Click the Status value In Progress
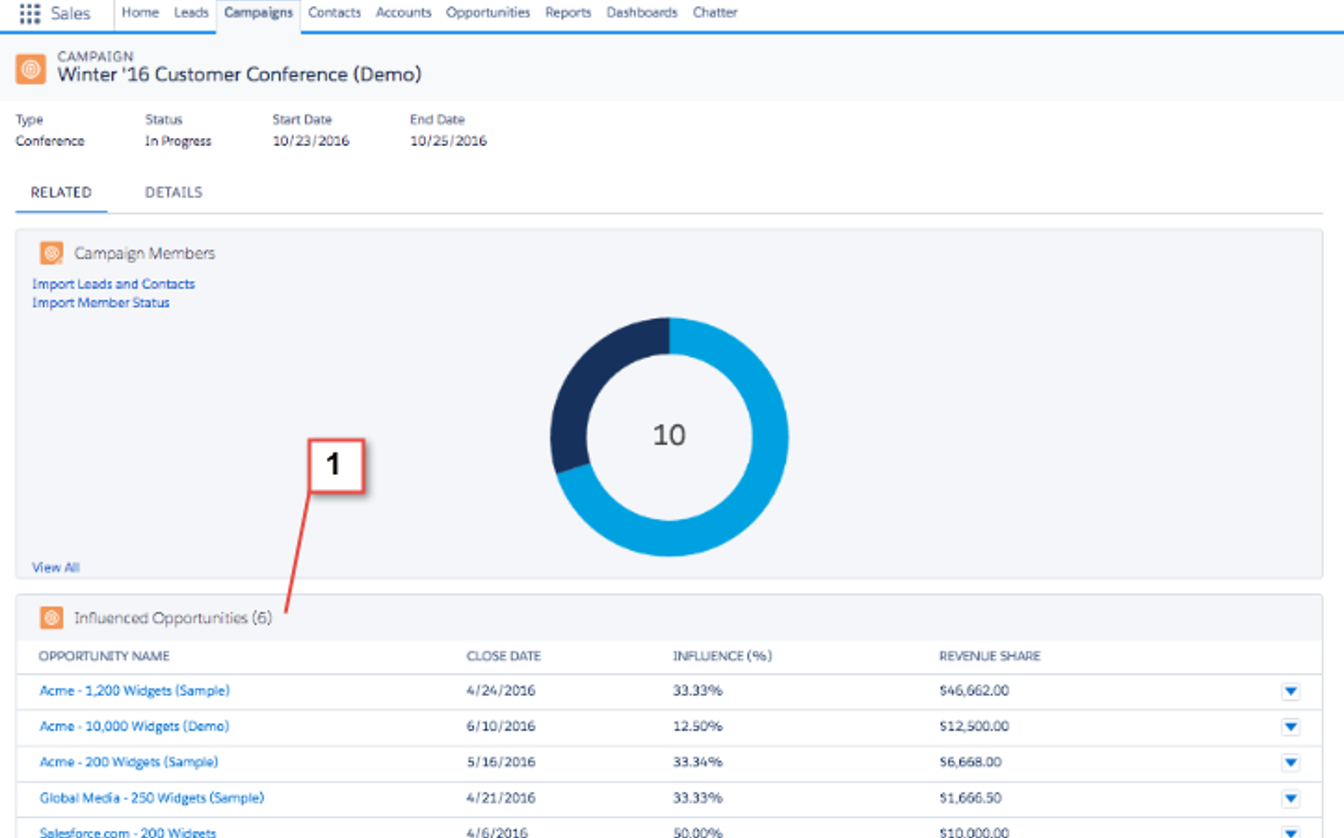 tap(178, 141)
